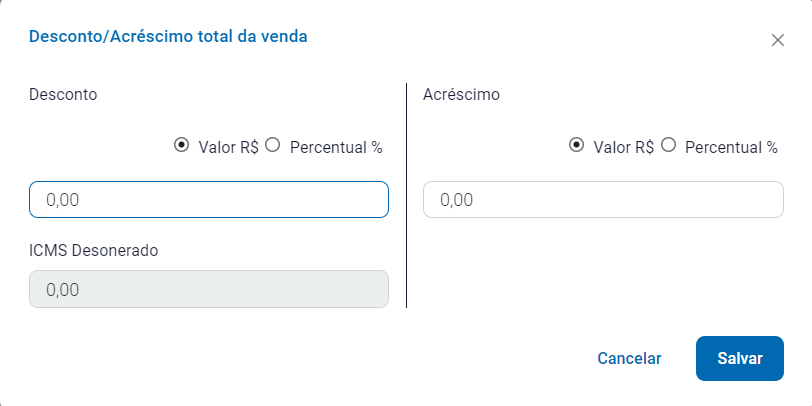Click the Desconto section label
Screen dimensions: 812x406
point(63,95)
